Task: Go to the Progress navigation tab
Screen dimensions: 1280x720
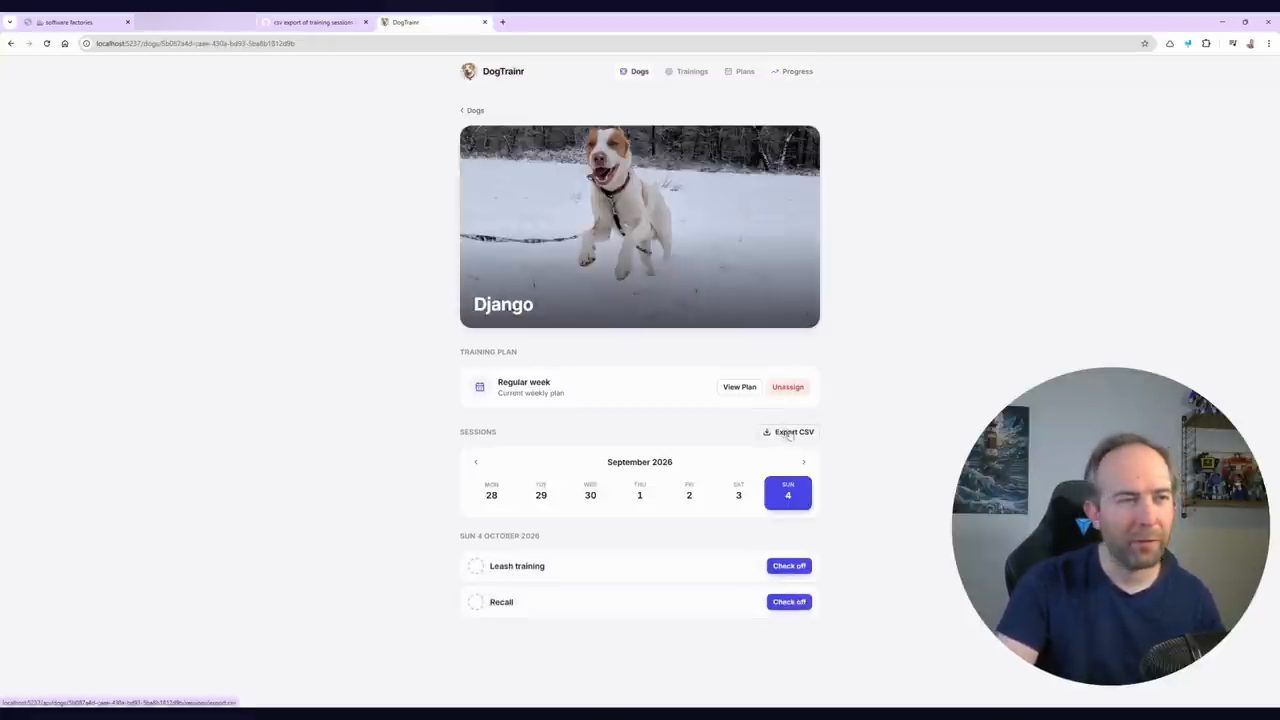Action: click(x=792, y=71)
